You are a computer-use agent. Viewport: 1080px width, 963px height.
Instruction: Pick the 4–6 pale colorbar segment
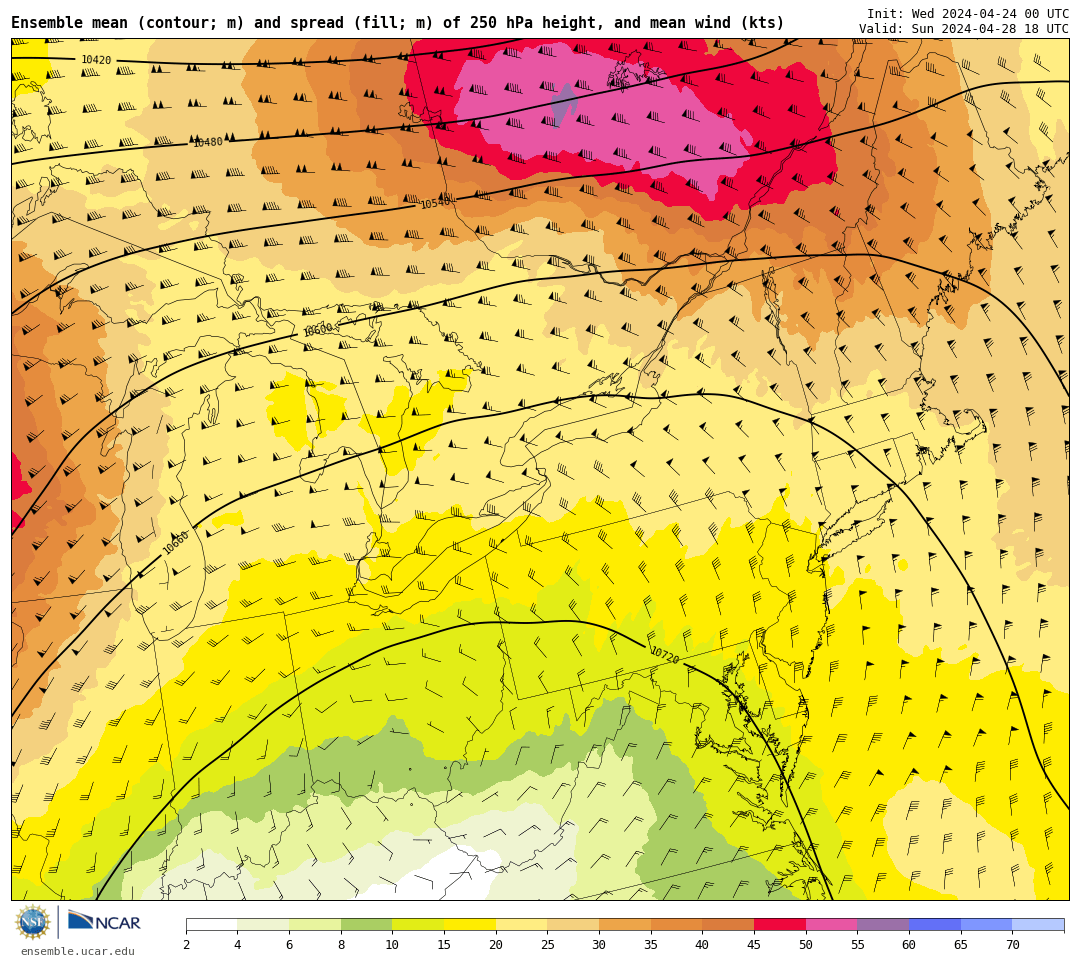[263, 925]
